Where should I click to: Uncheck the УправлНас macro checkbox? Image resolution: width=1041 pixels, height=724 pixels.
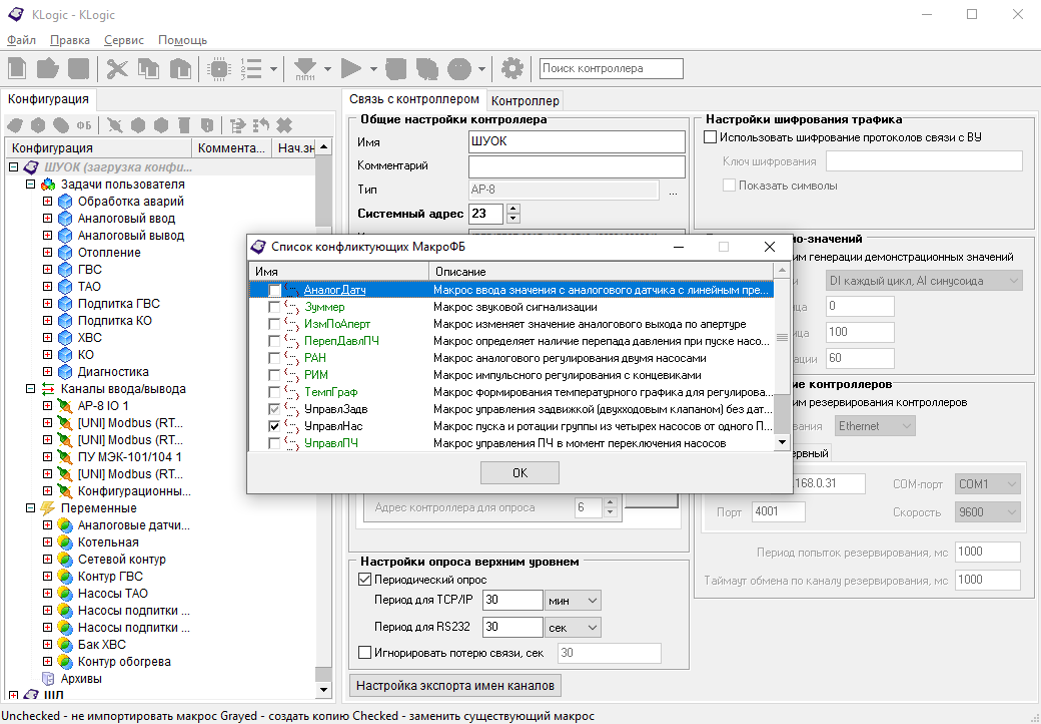[x=274, y=426]
